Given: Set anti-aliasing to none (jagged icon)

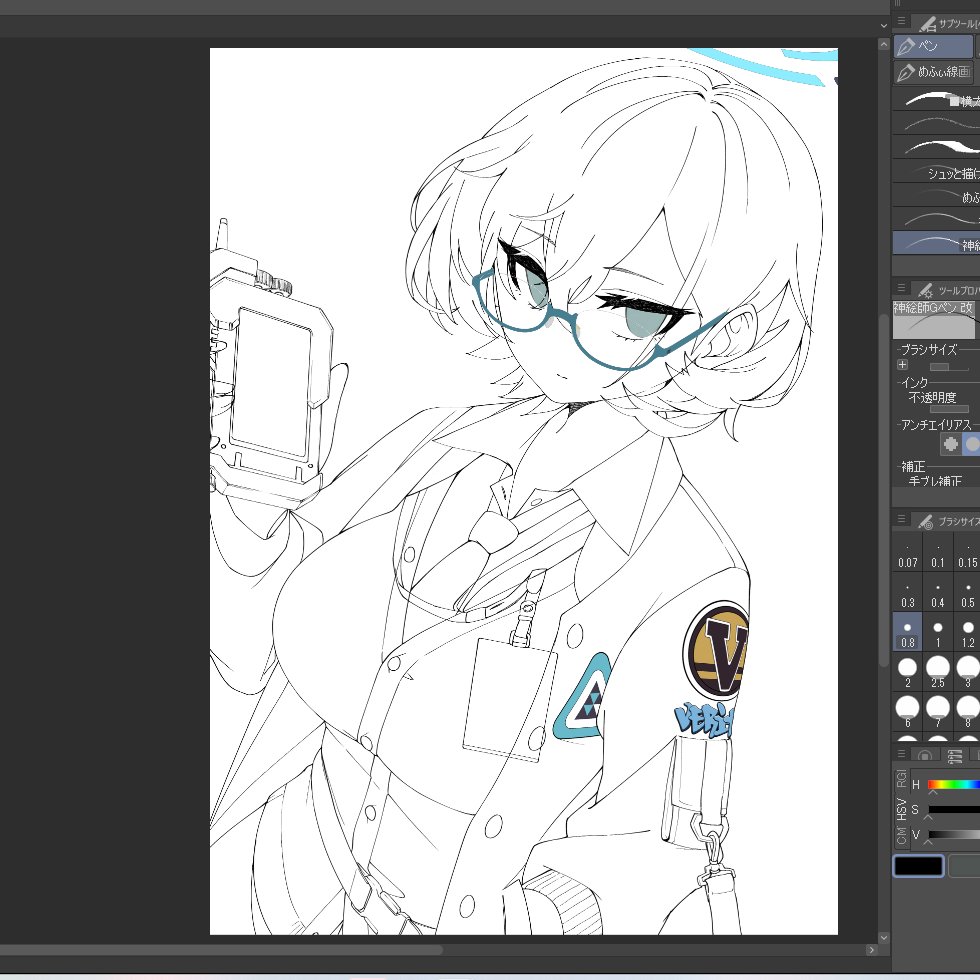Looking at the screenshot, I should [x=951, y=444].
